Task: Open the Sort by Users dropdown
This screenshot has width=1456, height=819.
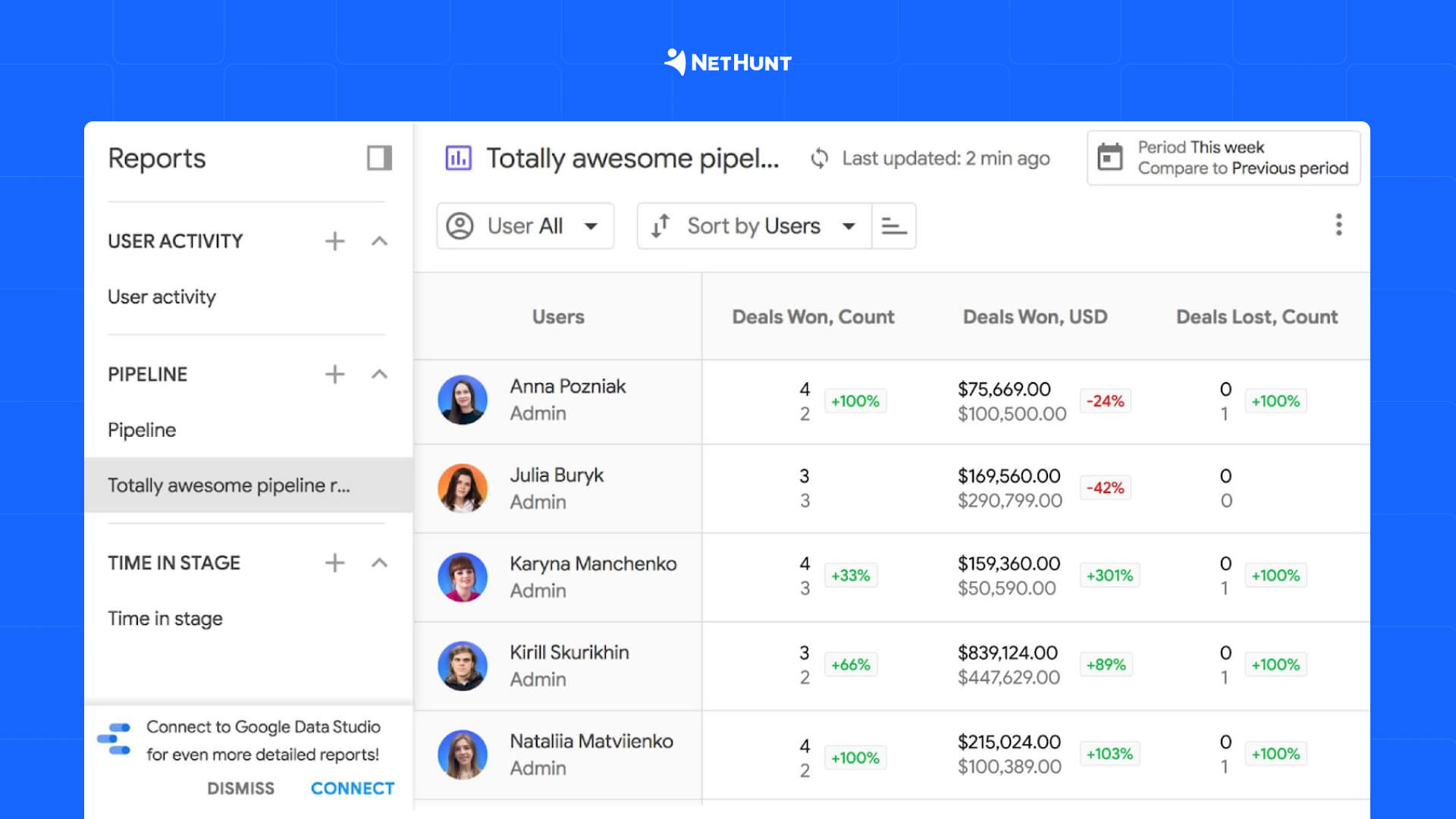Action: coord(850,225)
